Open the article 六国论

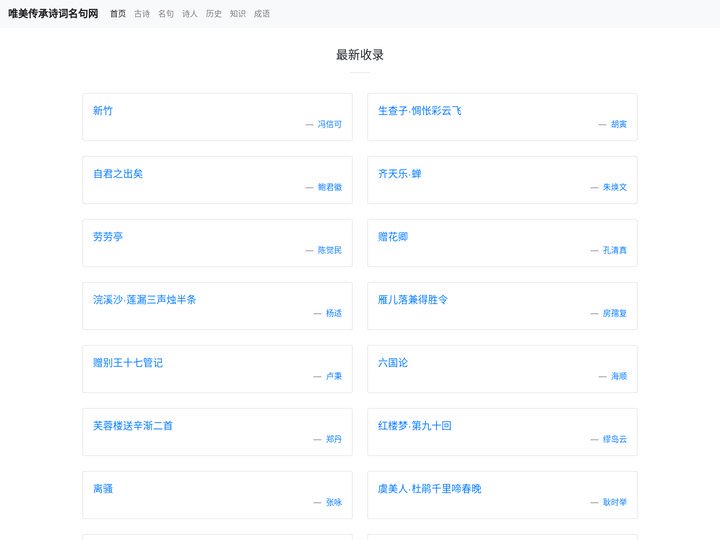(393, 363)
